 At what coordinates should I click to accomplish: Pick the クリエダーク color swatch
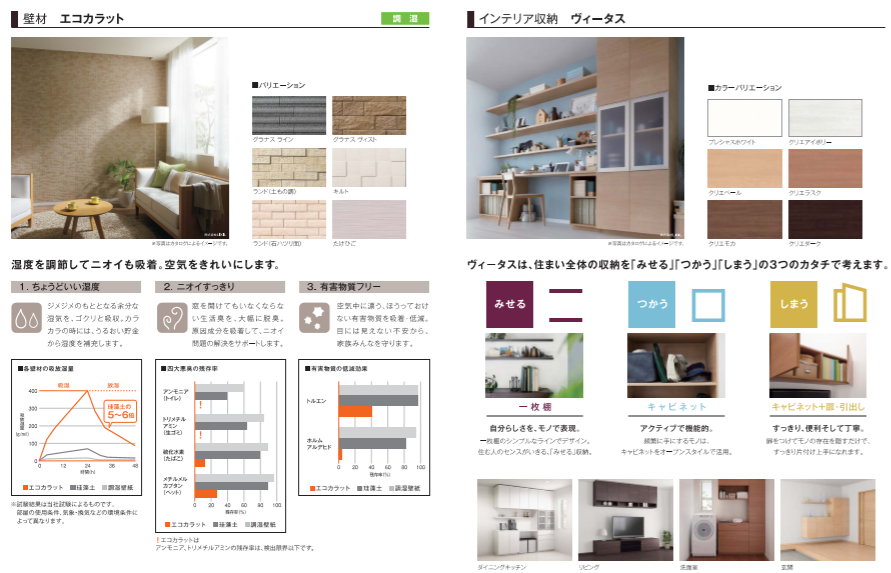(x=826, y=219)
